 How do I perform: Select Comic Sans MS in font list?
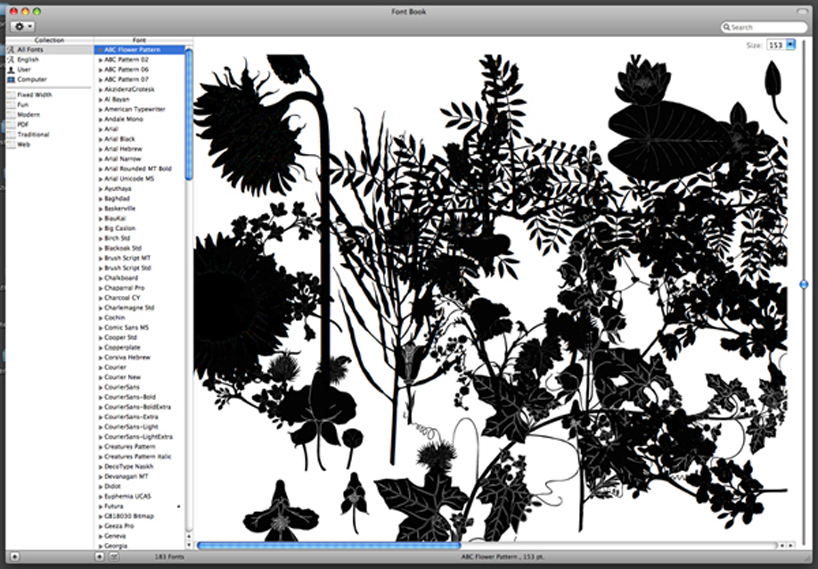tap(127, 327)
